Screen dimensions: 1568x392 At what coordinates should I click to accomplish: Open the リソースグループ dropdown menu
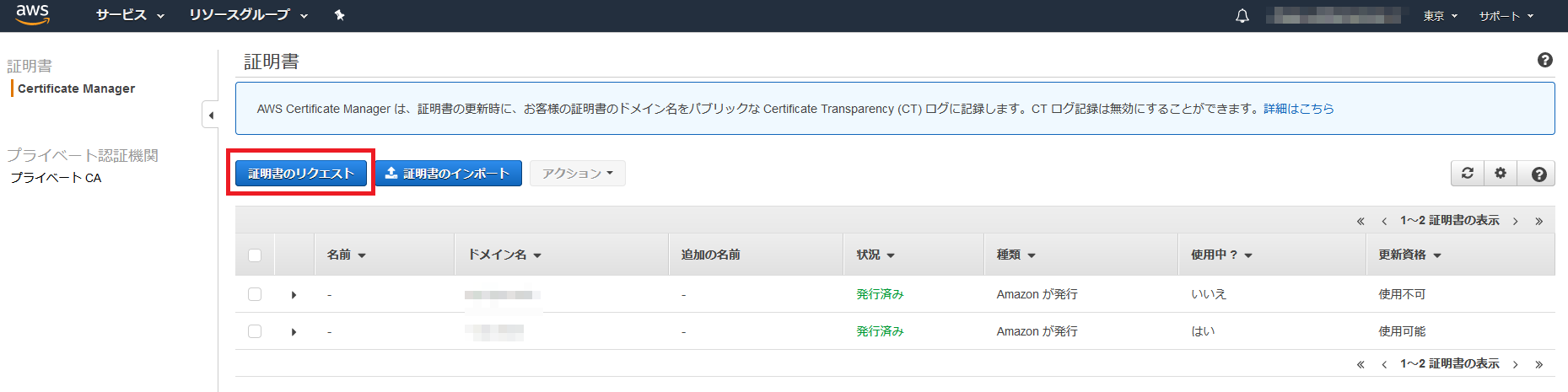click(249, 15)
